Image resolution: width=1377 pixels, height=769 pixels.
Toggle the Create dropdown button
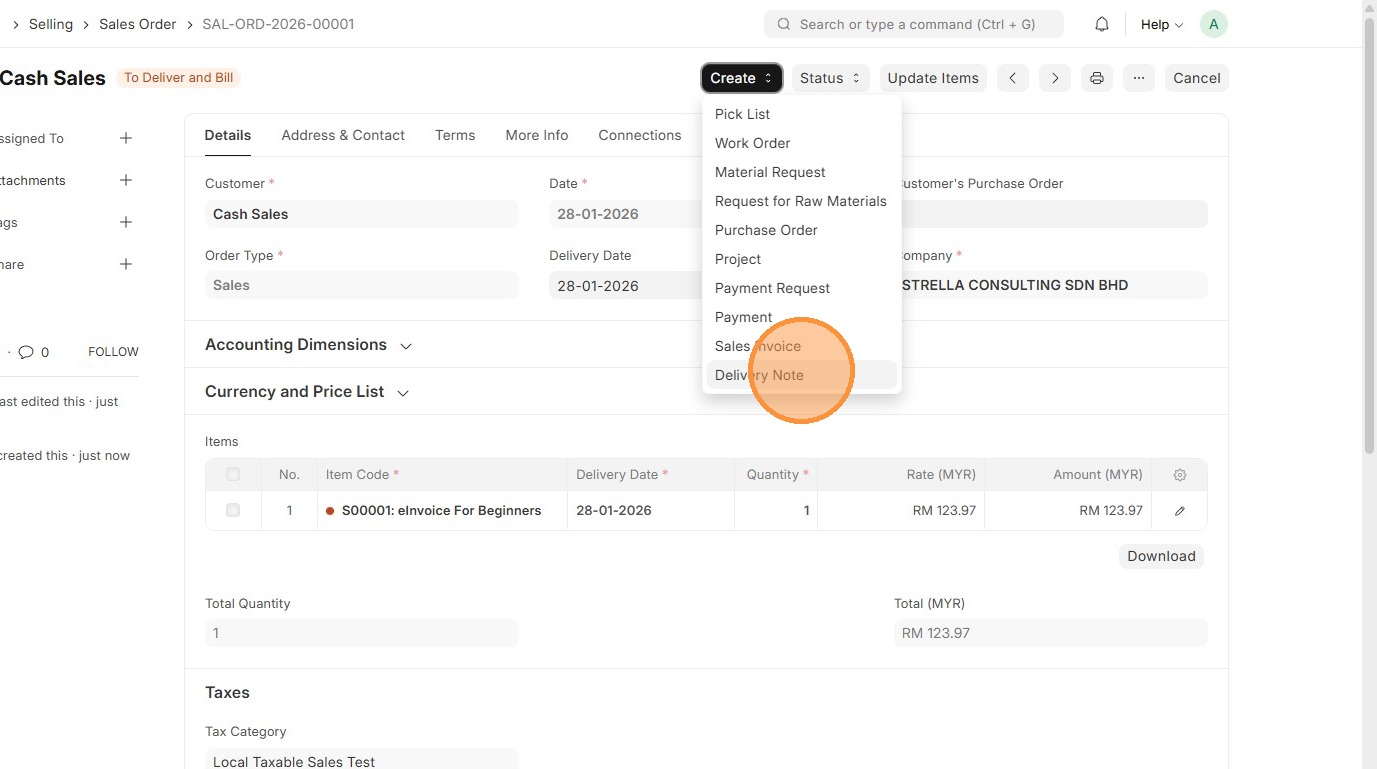pos(741,78)
